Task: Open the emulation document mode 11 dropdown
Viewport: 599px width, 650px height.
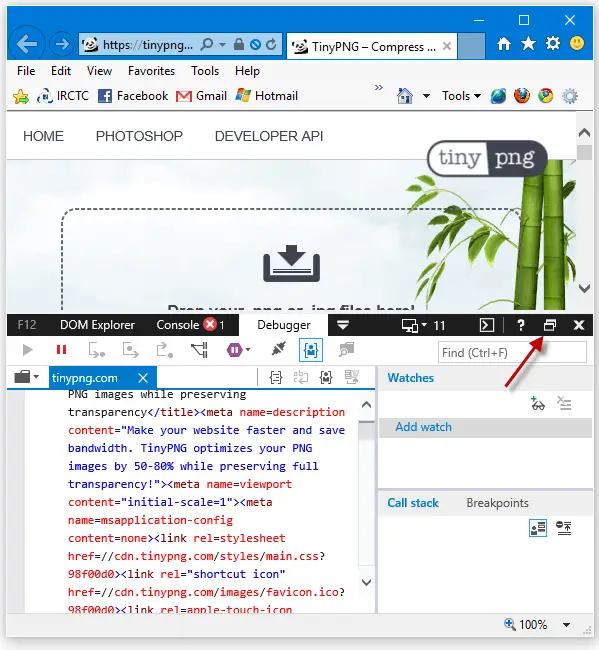Action: pos(423,326)
